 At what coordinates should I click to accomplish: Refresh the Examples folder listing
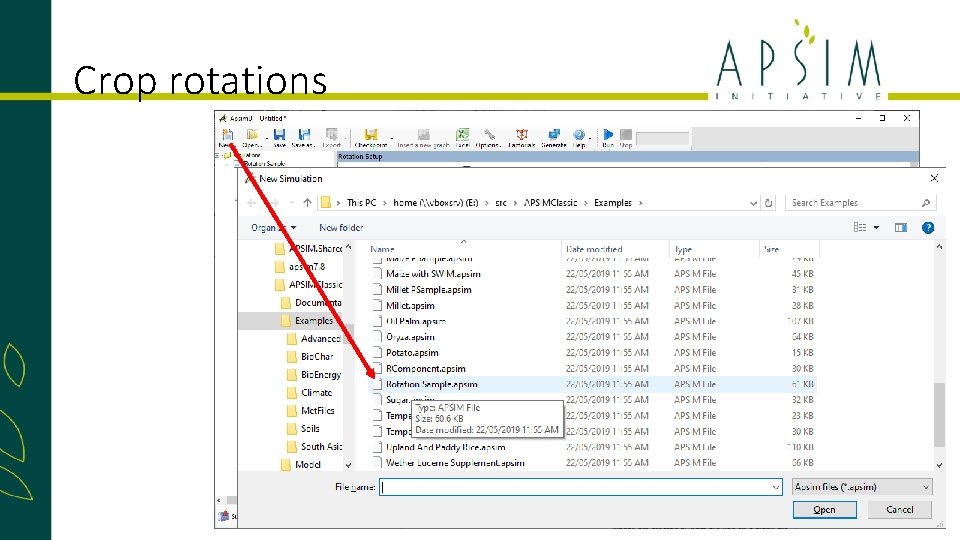[769, 203]
